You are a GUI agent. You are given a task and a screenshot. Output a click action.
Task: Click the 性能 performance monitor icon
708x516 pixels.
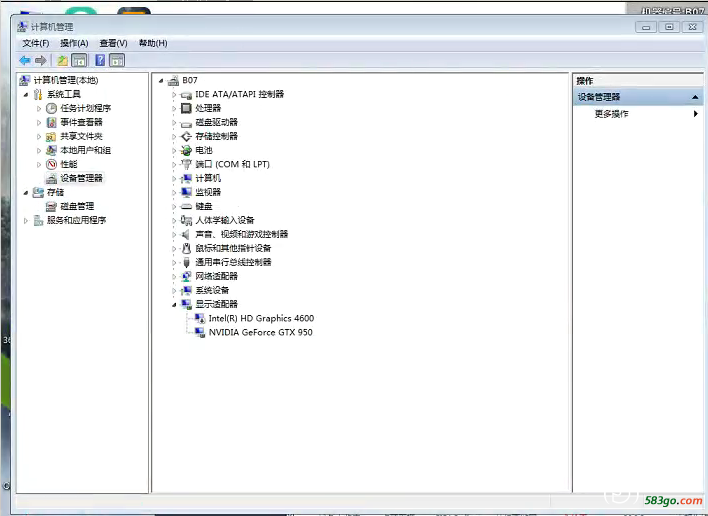coord(51,164)
